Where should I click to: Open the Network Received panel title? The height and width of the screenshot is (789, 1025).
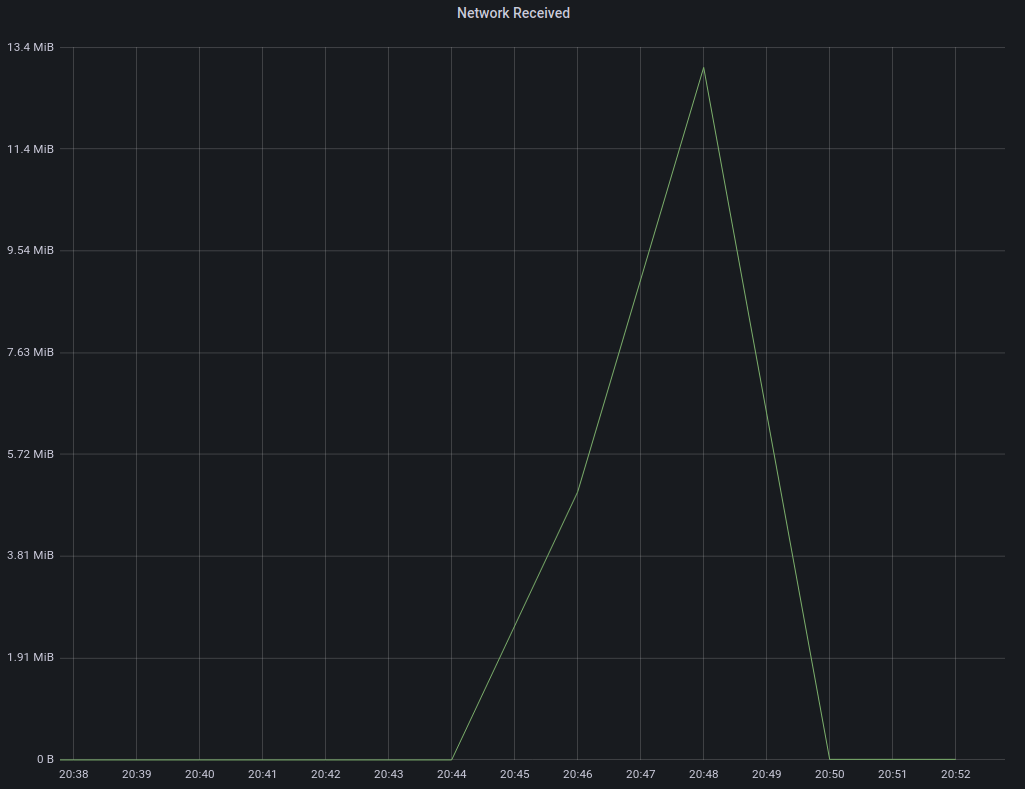(x=513, y=13)
